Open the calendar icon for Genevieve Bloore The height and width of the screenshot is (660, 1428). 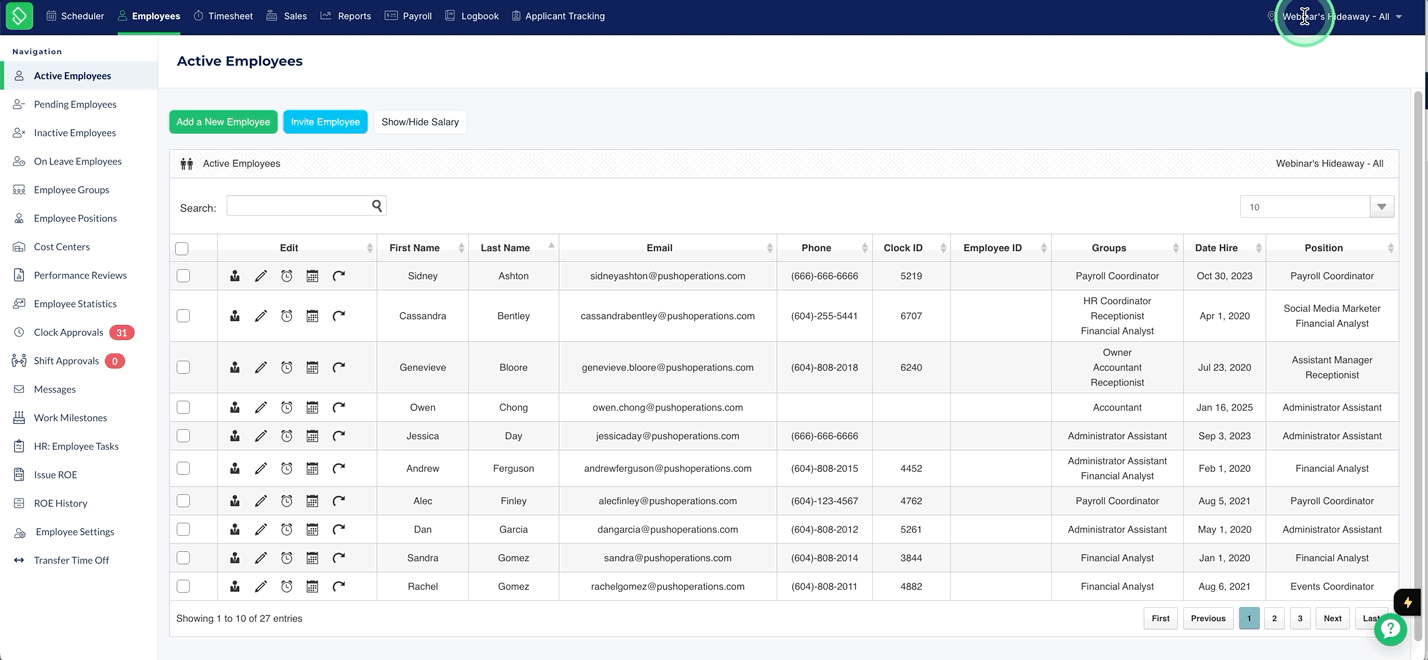click(x=312, y=368)
